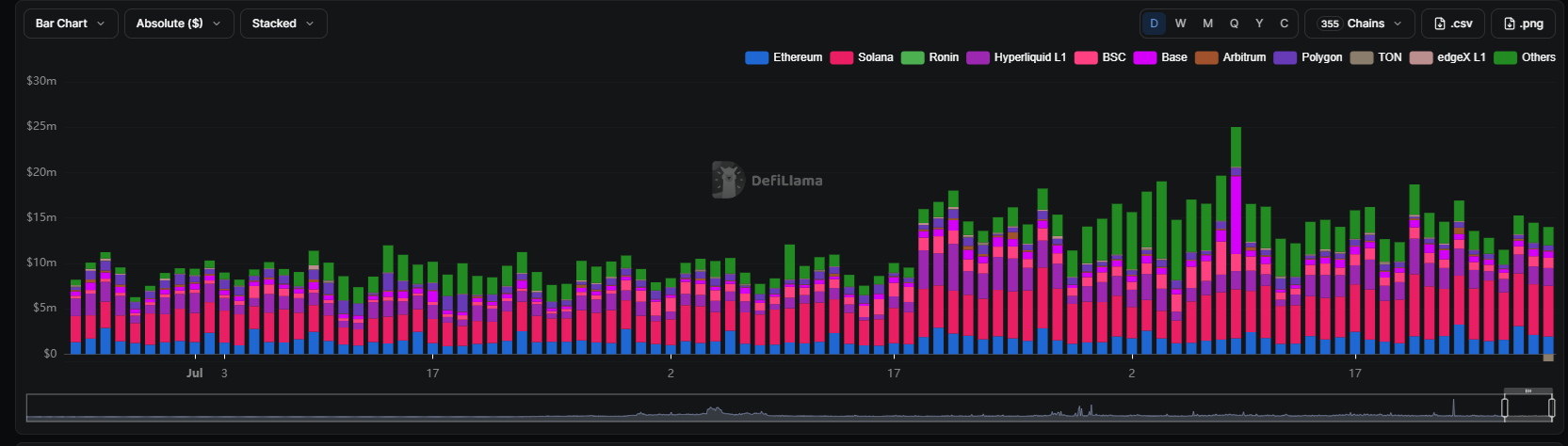Click the left handle of range slider
The height and width of the screenshot is (446, 1568).
click(x=1504, y=407)
